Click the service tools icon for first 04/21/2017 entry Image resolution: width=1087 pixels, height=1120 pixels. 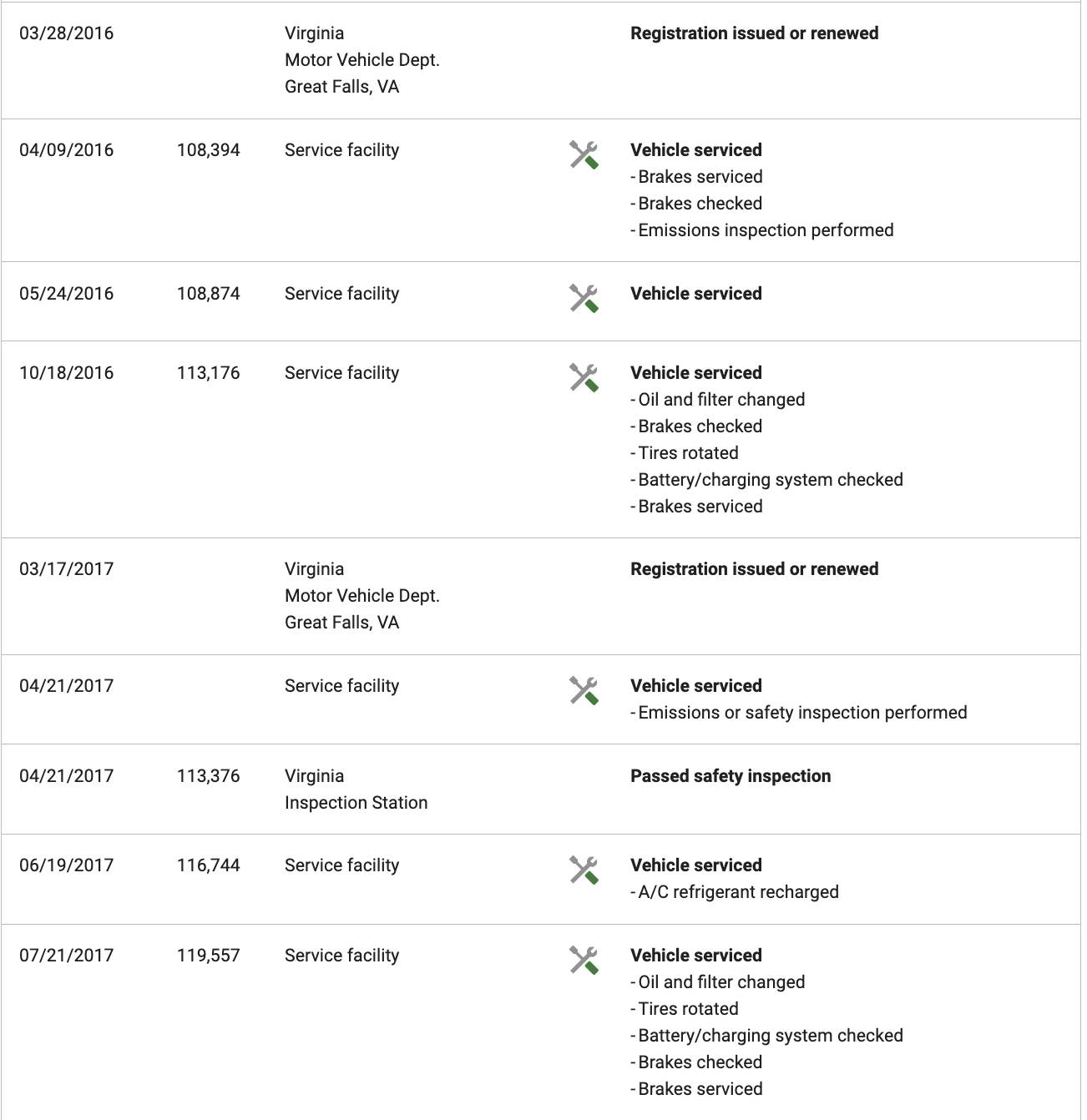point(584,691)
